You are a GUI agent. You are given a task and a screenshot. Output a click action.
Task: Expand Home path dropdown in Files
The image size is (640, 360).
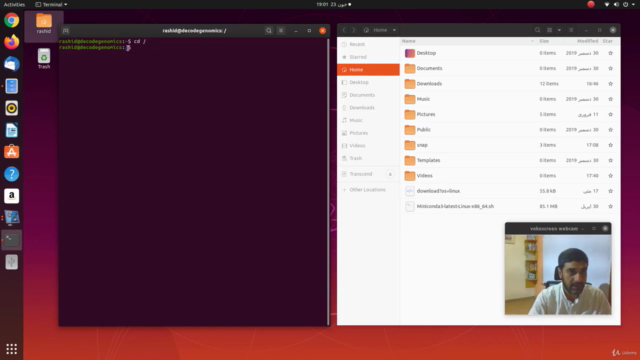(x=394, y=30)
